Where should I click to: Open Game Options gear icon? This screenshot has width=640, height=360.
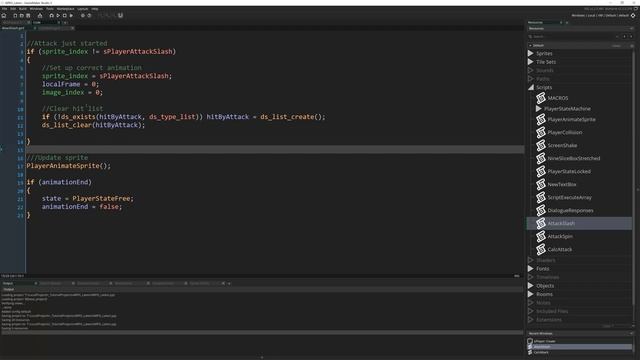pyautogui.click(x=83, y=16)
